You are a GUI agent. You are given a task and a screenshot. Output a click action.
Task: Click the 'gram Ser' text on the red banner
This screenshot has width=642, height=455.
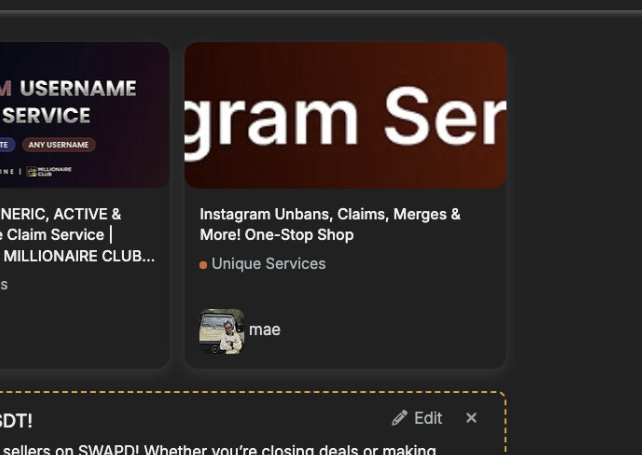click(x=345, y=121)
